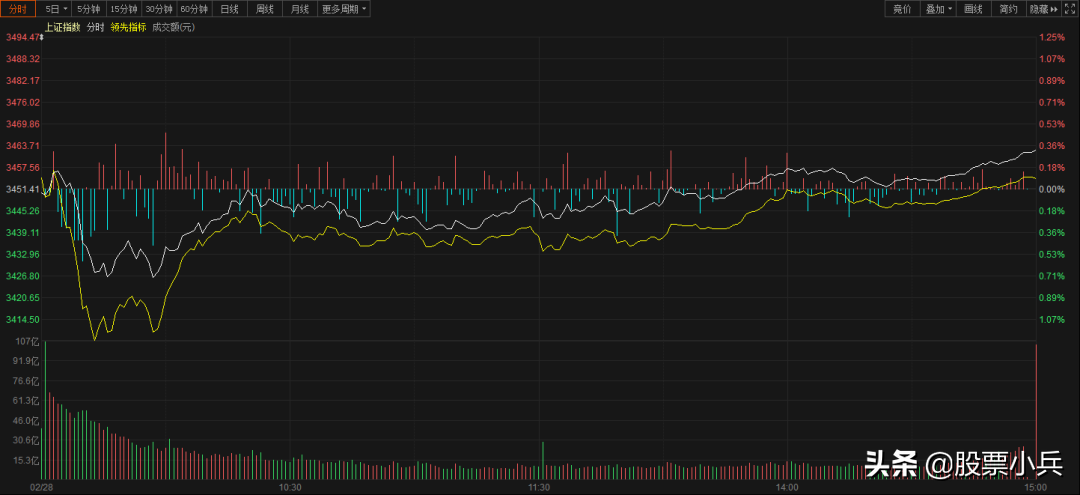1080x495 pixels.
Task: Click the fullscreen expand icon
Action: coord(1070,9)
